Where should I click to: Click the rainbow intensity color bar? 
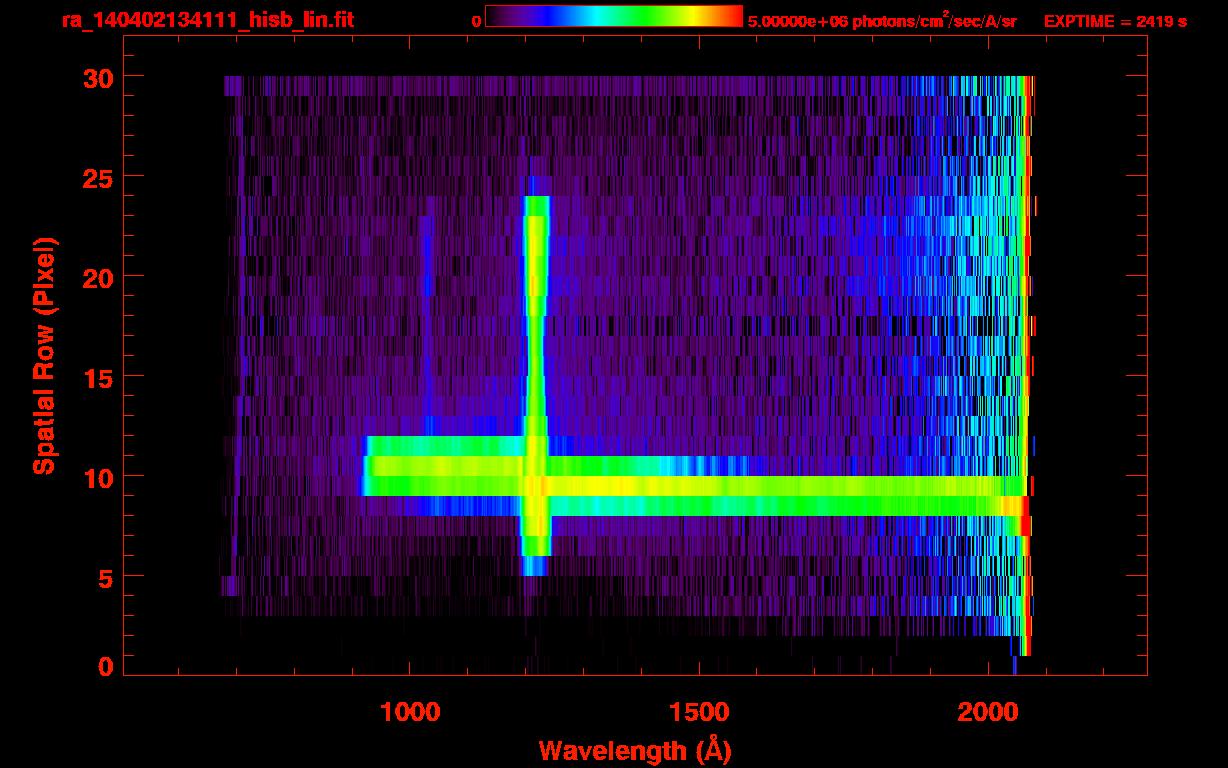tap(614, 16)
